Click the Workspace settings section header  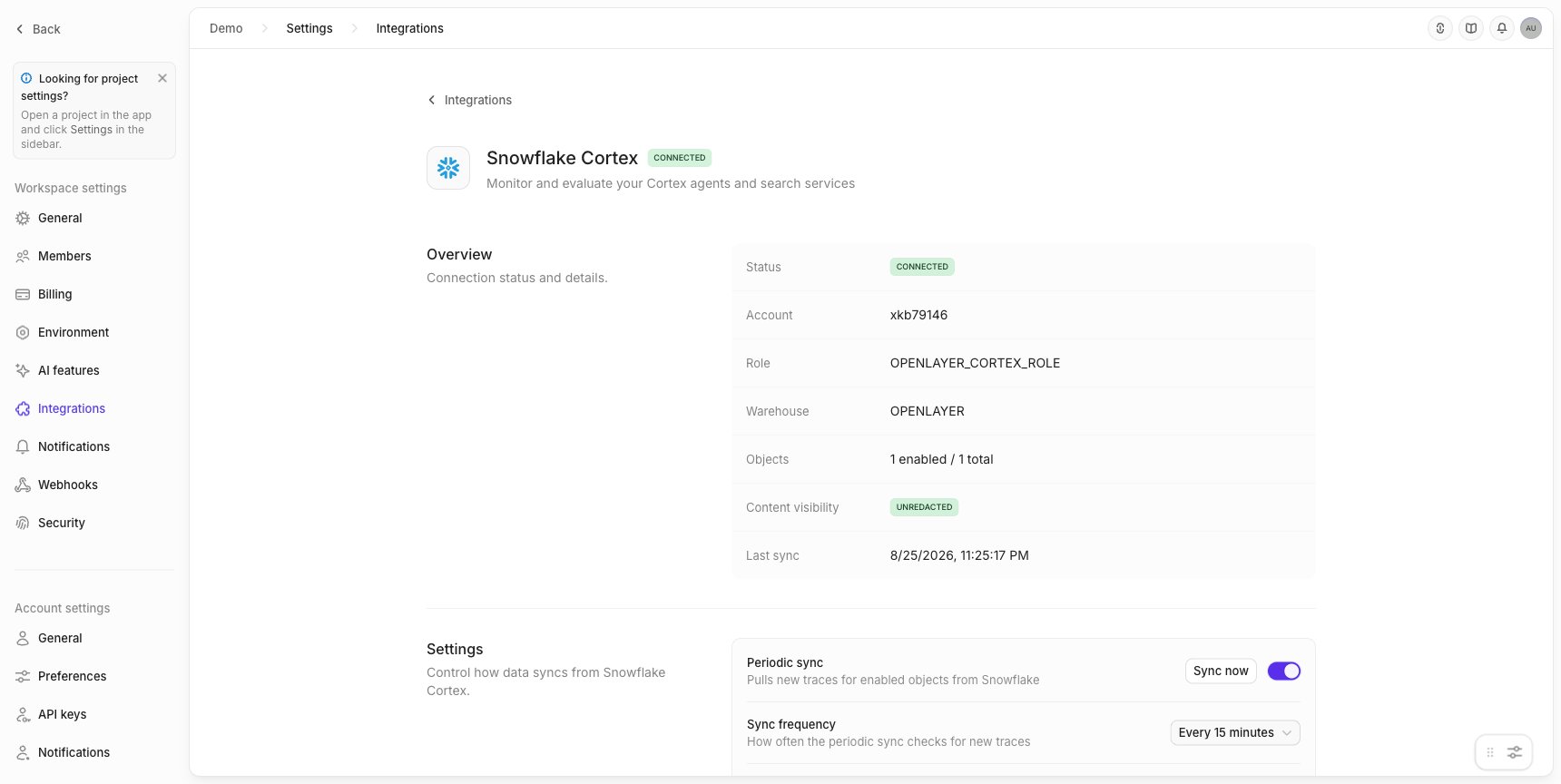pyautogui.click(x=71, y=188)
